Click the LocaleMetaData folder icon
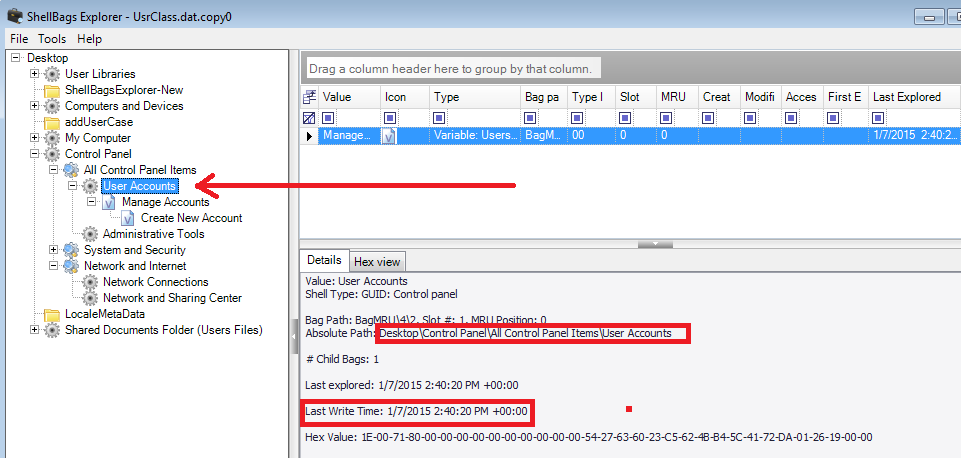Image resolution: width=961 pixels, height=458 pixels. pos(52,314)
